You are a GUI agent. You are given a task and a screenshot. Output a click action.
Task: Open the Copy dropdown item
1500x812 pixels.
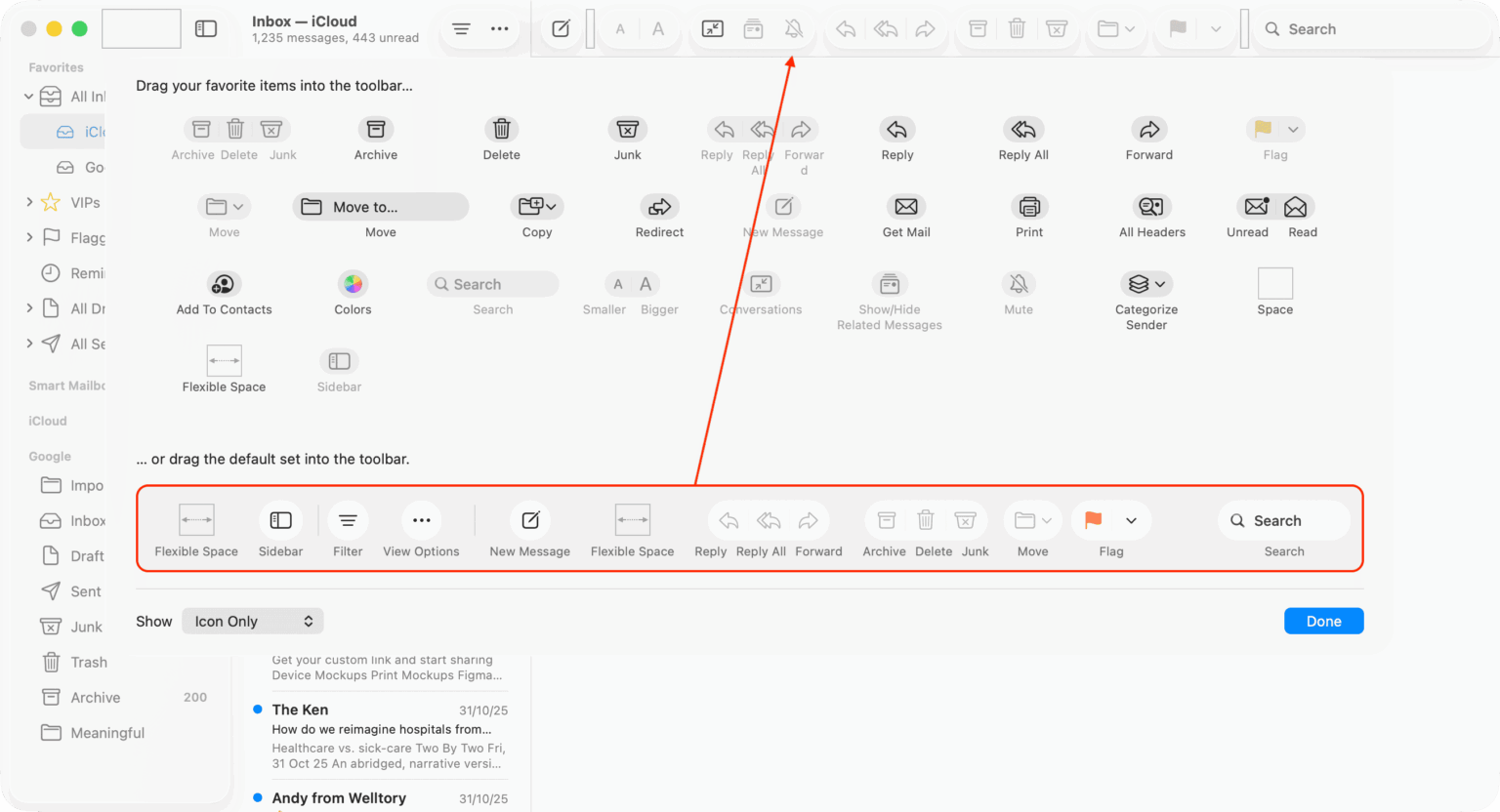click(x=537, y=207)
